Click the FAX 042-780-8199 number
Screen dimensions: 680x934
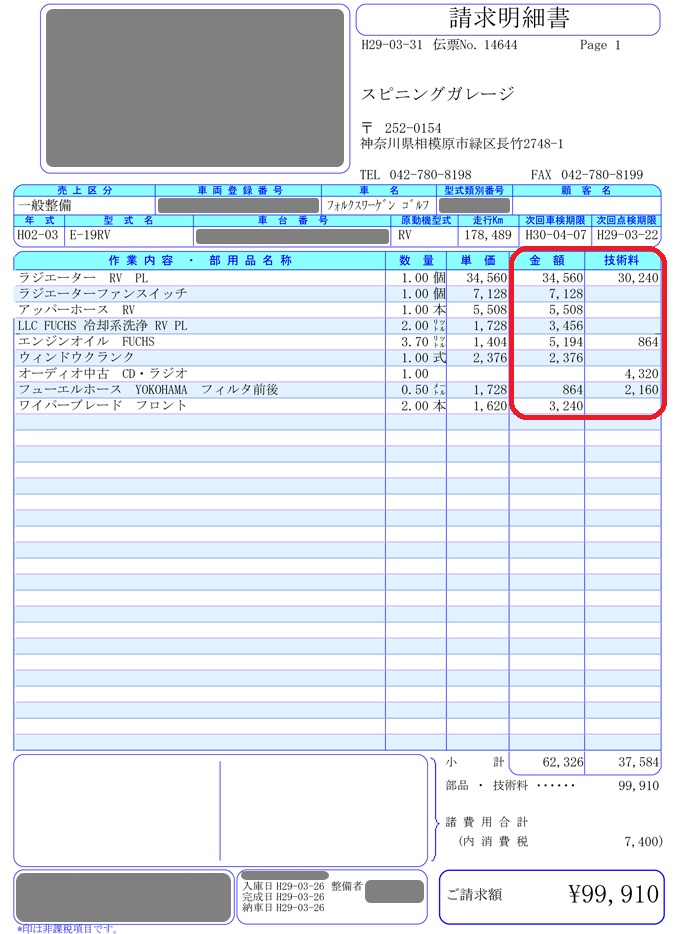tap(586, 174)
